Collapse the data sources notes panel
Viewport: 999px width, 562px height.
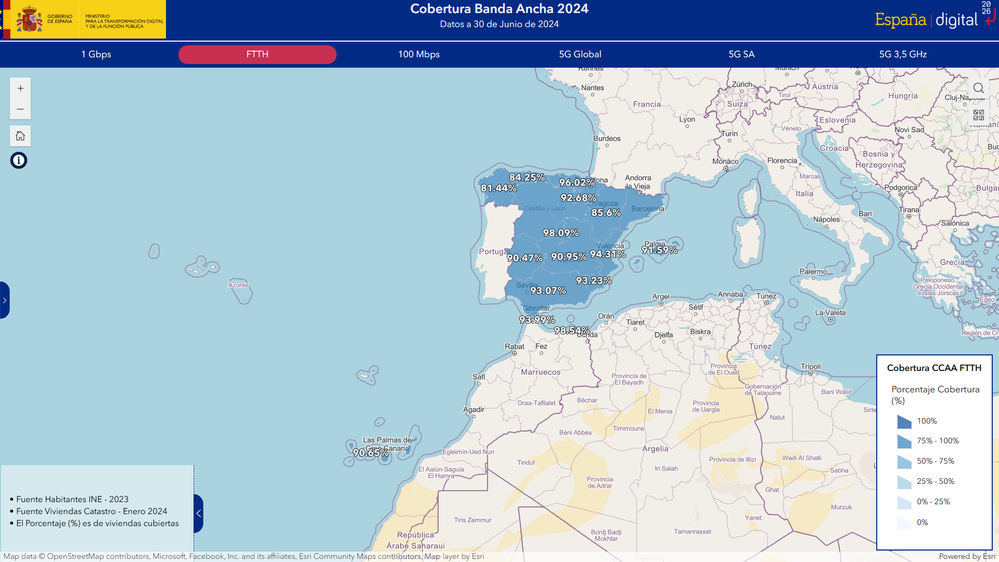(x=198, y=513)
